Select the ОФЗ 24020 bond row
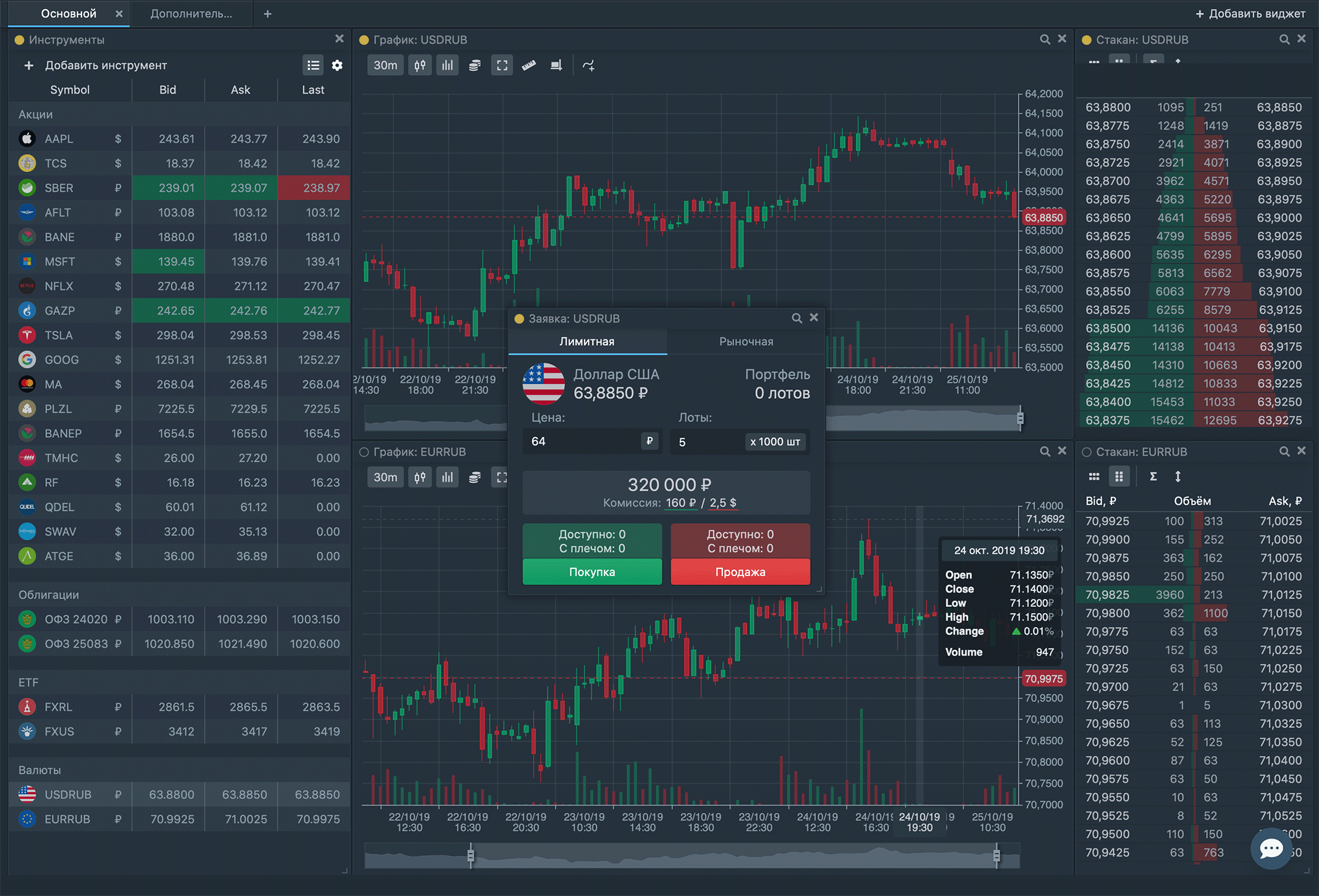 [180, 619]
